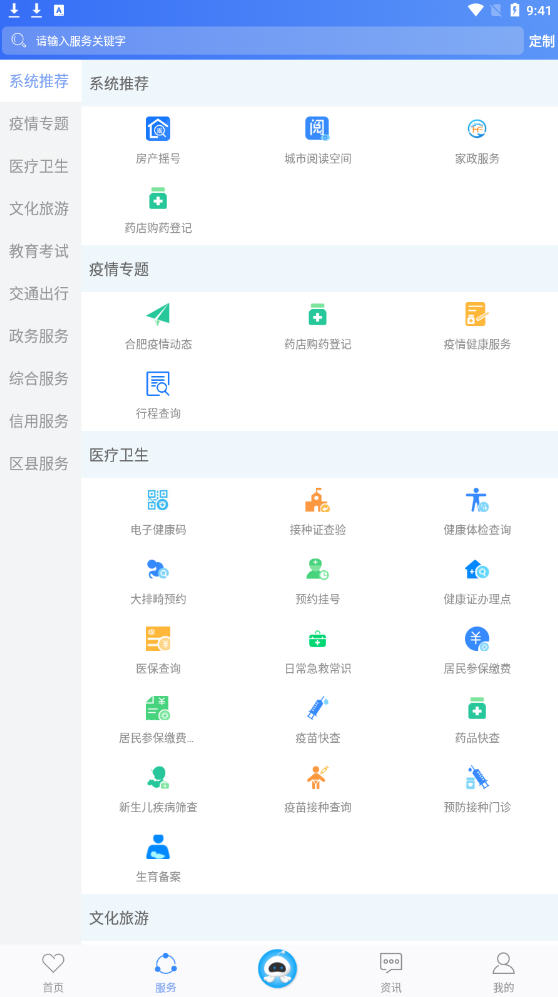The width and height of the screenshot is (558, 997).
Task: Tap the 家政服务 icon
Action: [477, 129]
